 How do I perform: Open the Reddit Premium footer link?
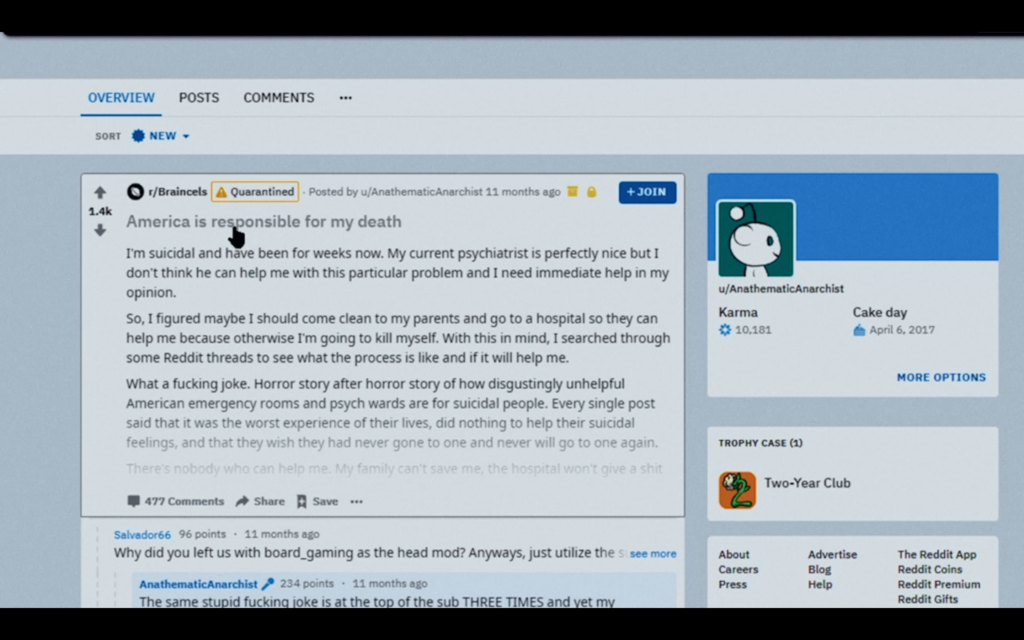click(x=939, y=584)
